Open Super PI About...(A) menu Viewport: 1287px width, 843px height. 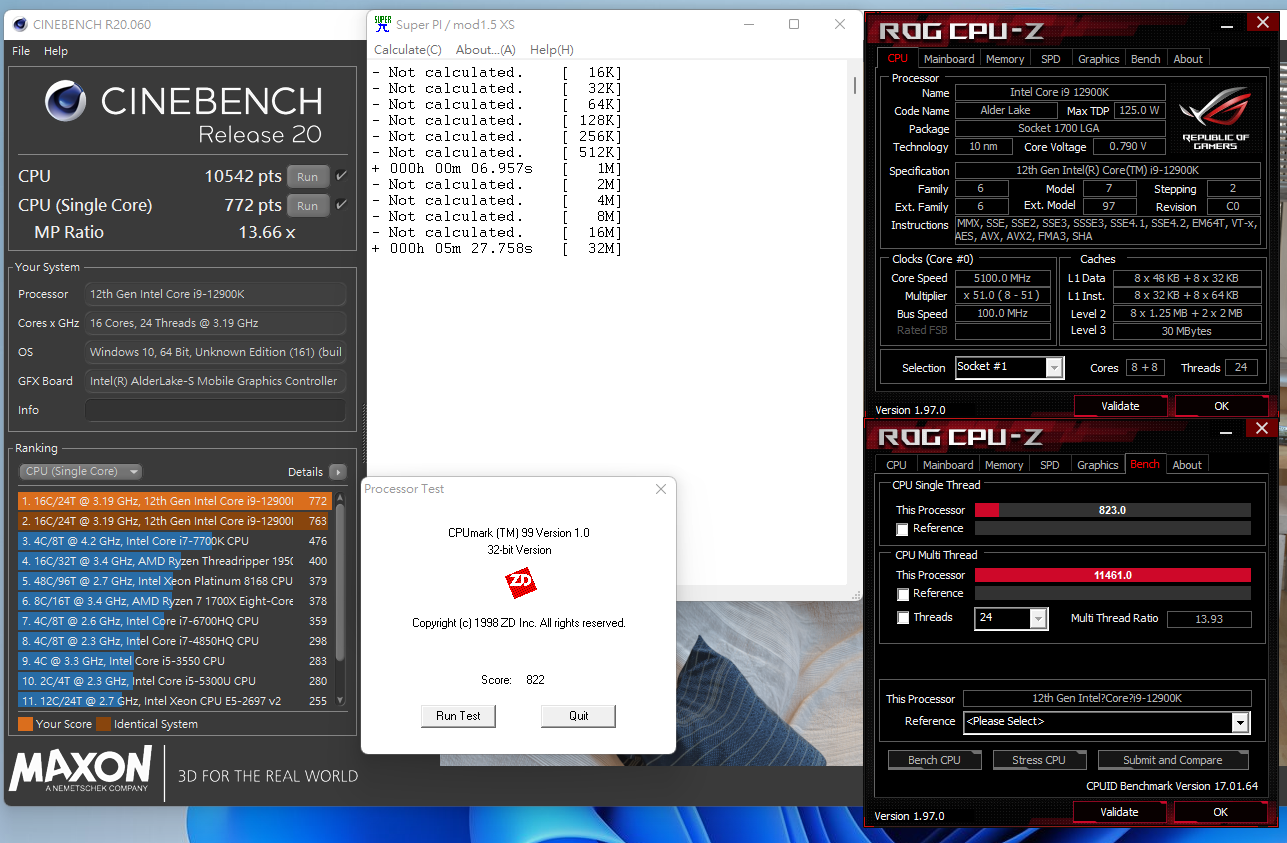pos(485,50)
